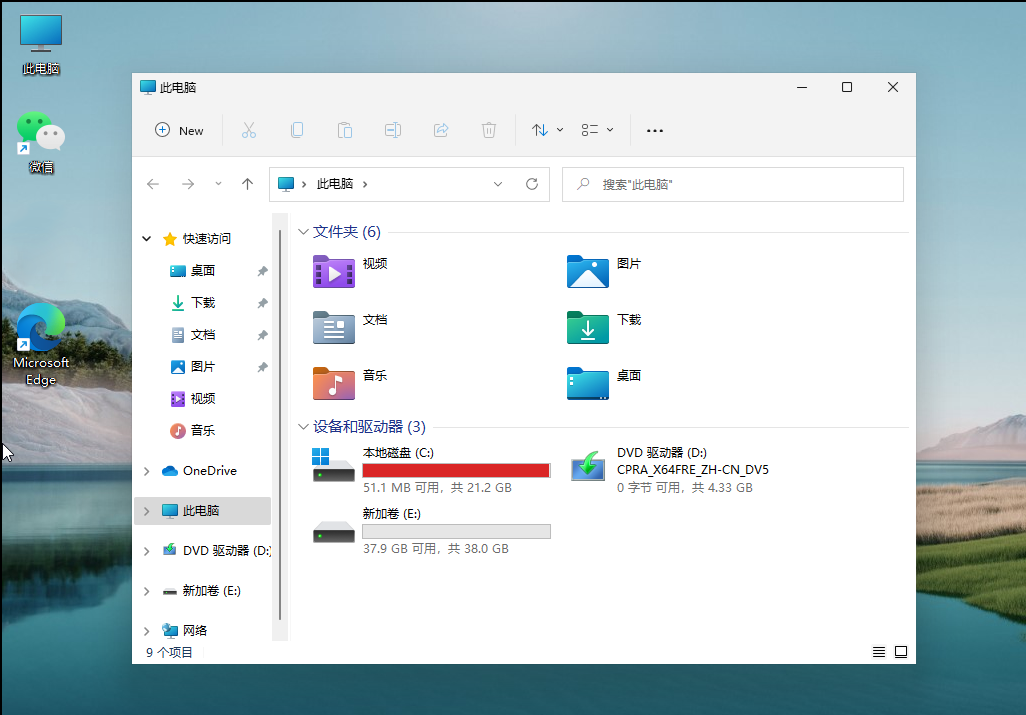This screenshot has width=1026, height=715.
Task: Click the red C: drive capacity bar
Action: tap(456, 469)
